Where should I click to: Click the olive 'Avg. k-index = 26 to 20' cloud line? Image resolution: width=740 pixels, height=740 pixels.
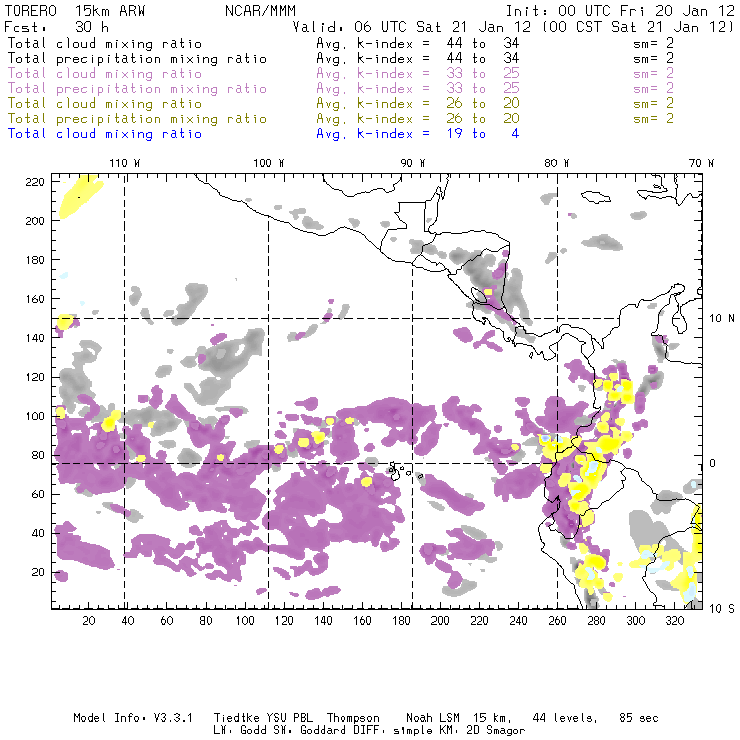coord(418,103)
